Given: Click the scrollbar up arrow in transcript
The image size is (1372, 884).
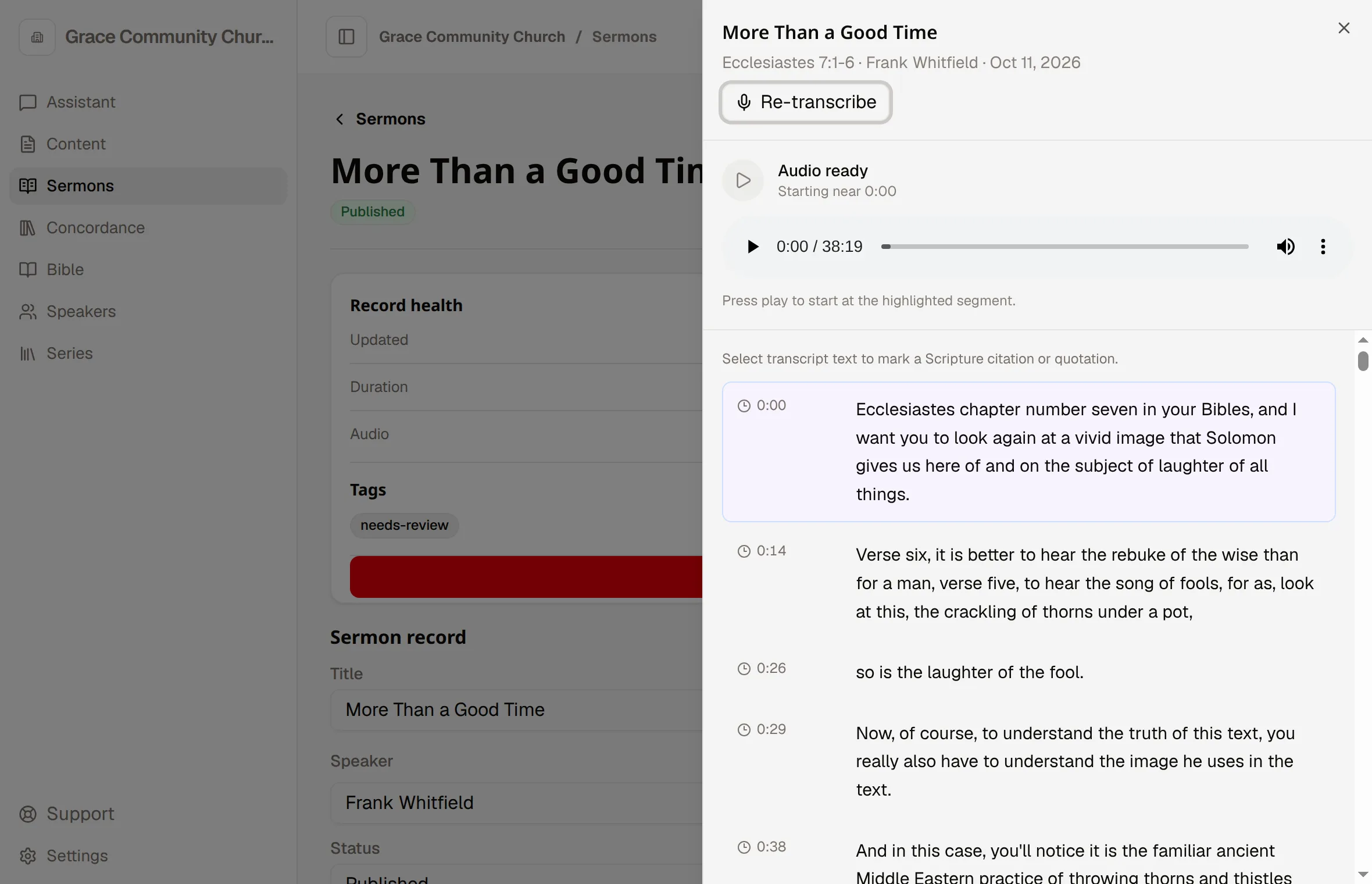Looking at the screenshot, I should coord(1363,340).
